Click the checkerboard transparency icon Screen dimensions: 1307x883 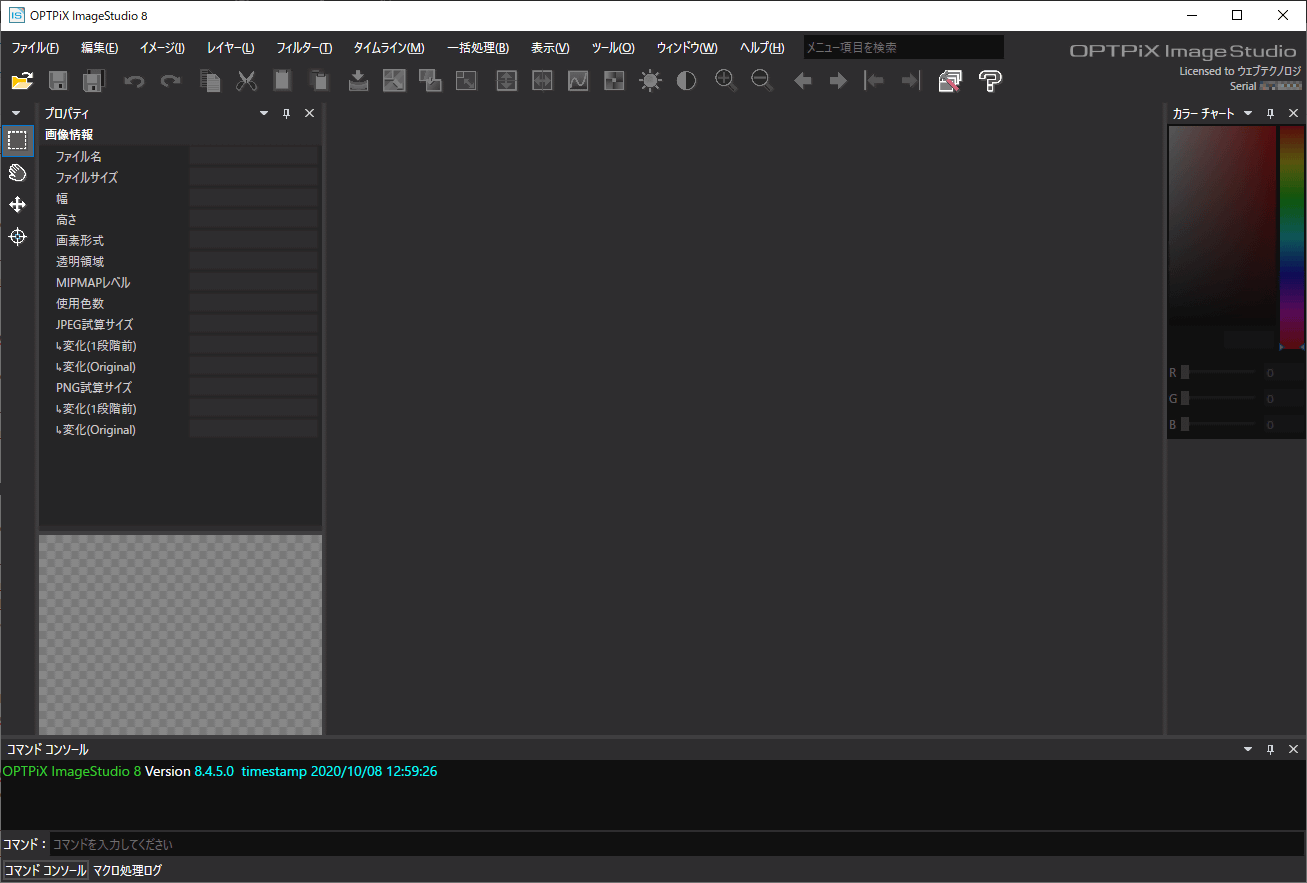[x=614, y=81]
